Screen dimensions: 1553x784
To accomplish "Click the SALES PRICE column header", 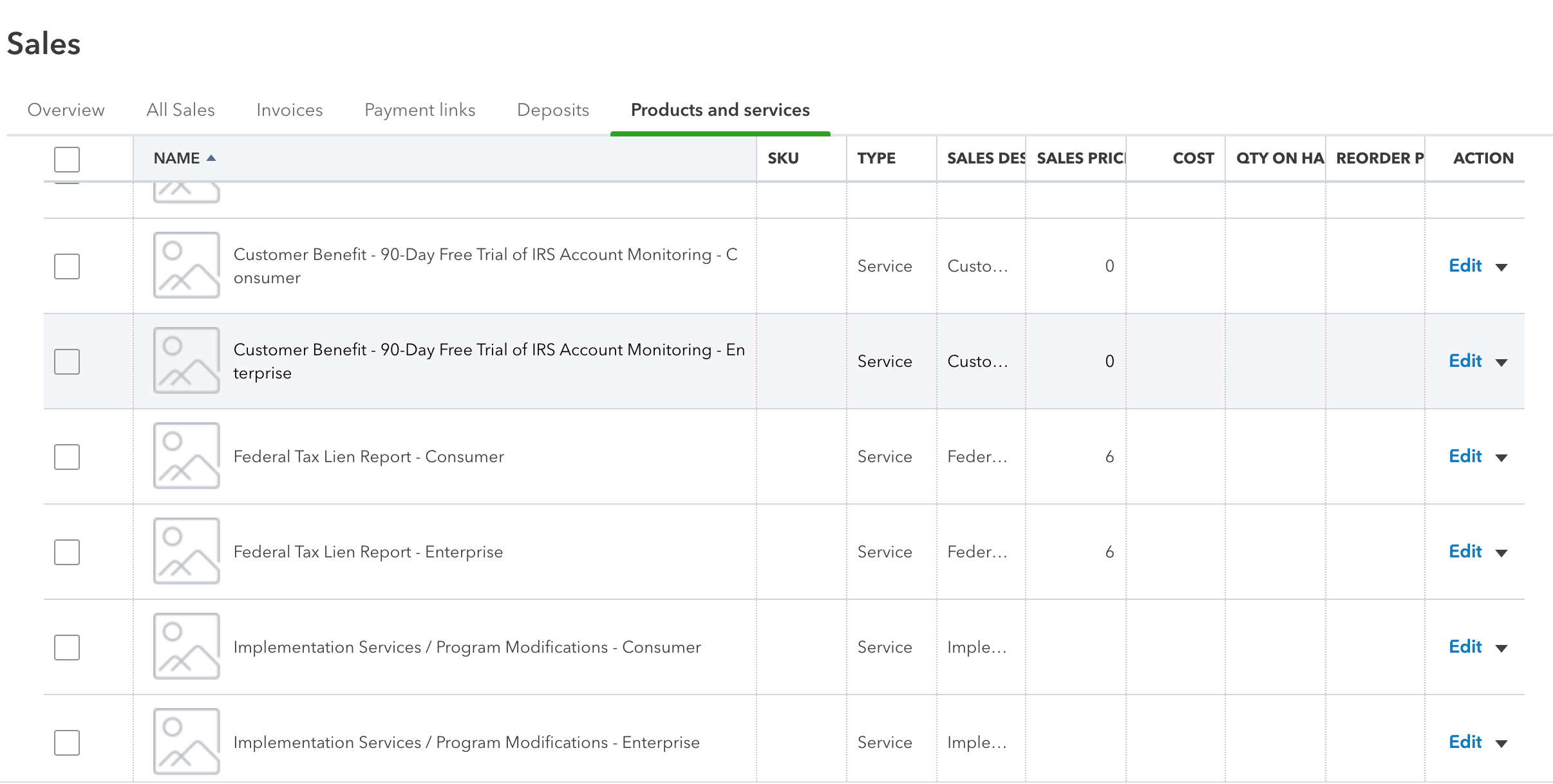I will click(1080, 158).
